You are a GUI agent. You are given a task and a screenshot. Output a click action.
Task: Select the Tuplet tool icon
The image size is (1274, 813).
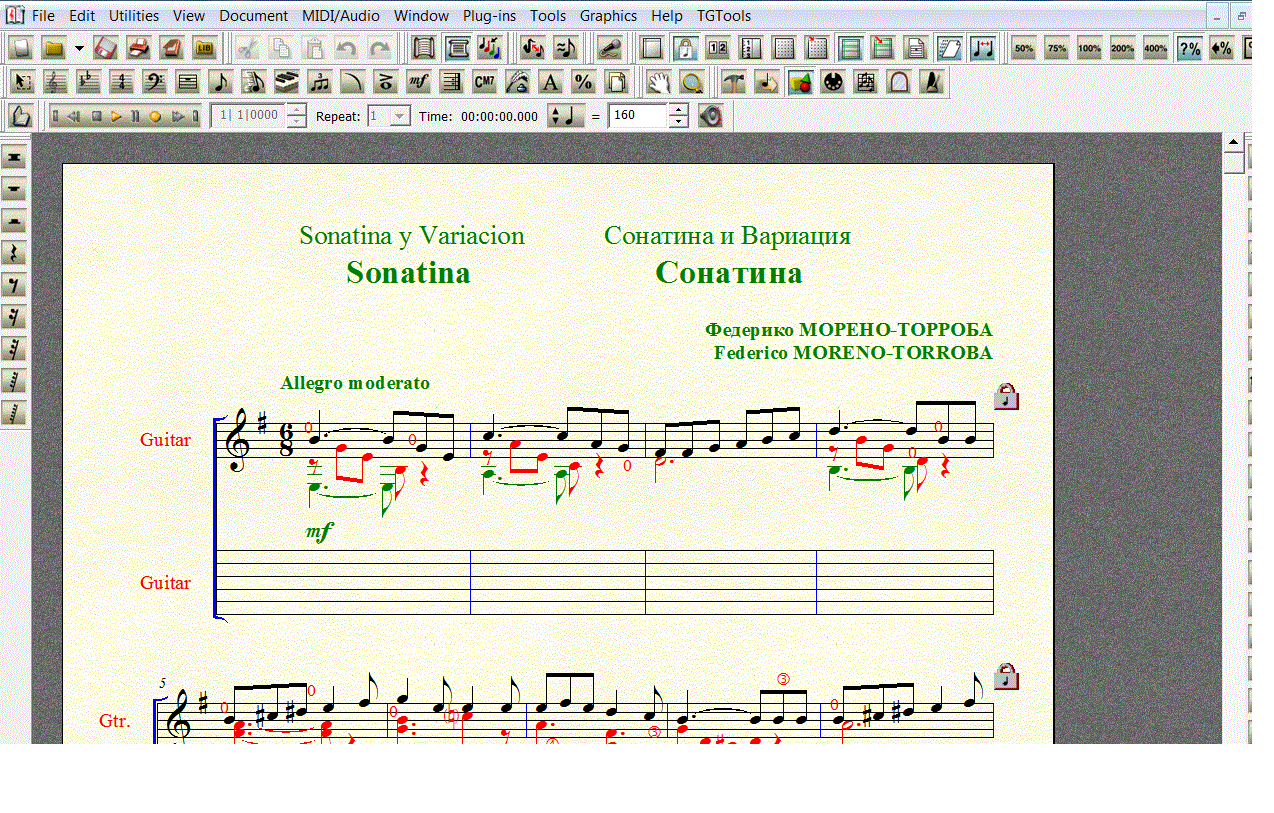click(x=320, y=82)
